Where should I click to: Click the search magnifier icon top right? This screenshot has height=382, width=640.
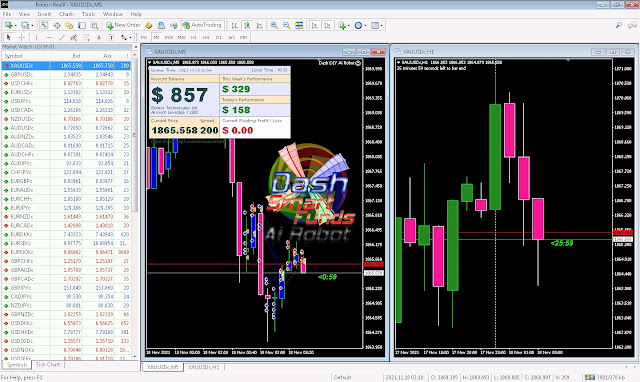tap(619, 25)
